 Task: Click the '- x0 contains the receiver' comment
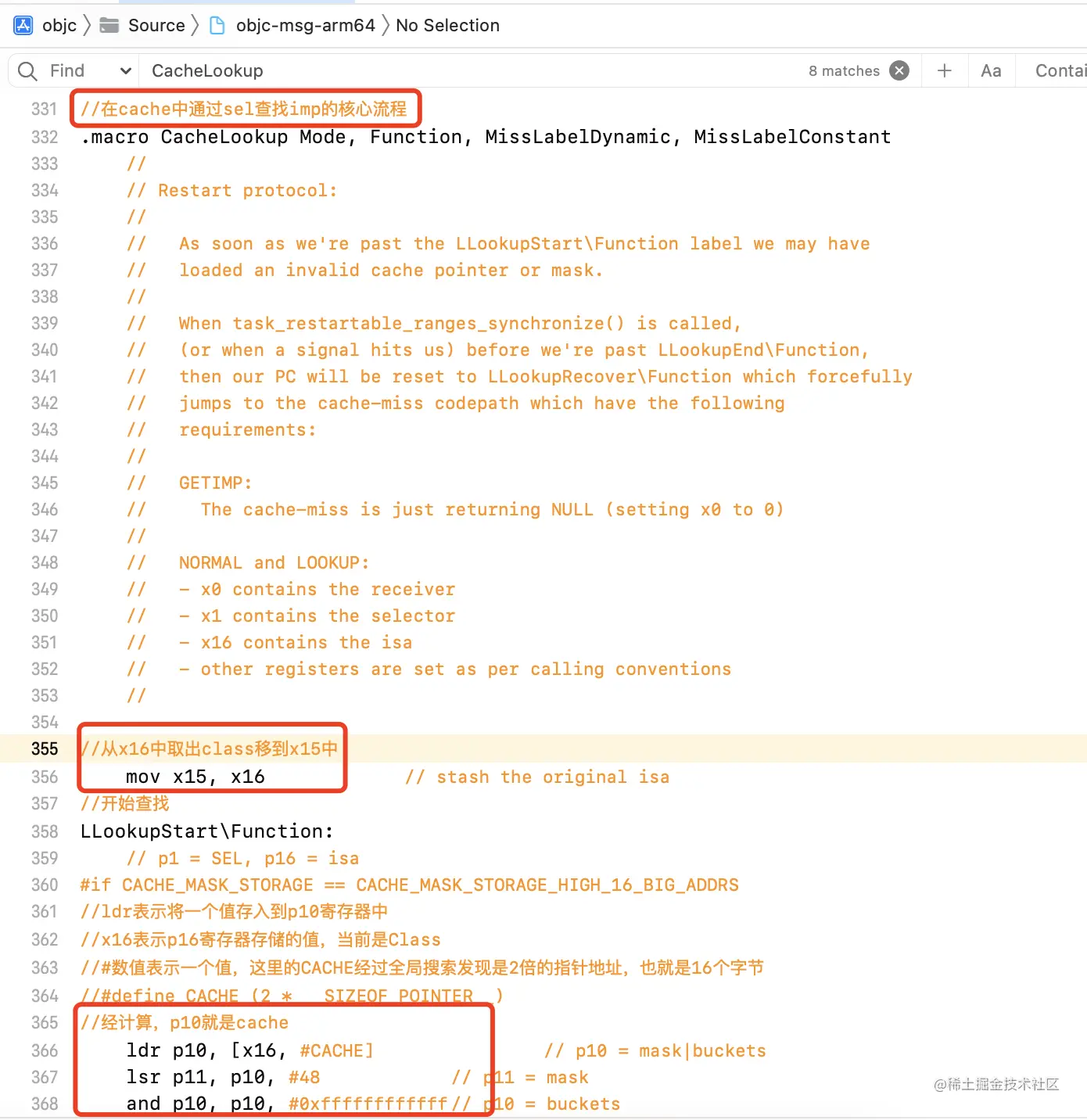point(317,589)
